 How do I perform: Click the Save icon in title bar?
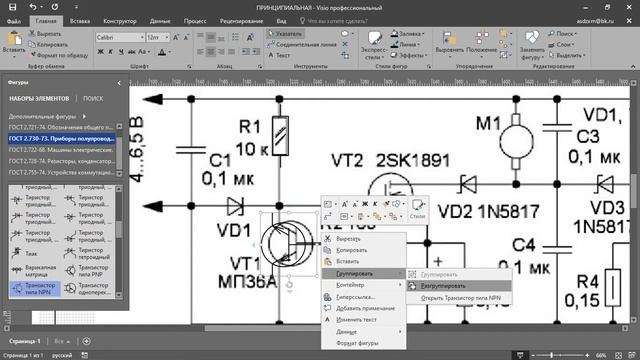click(x=13, y=7)
